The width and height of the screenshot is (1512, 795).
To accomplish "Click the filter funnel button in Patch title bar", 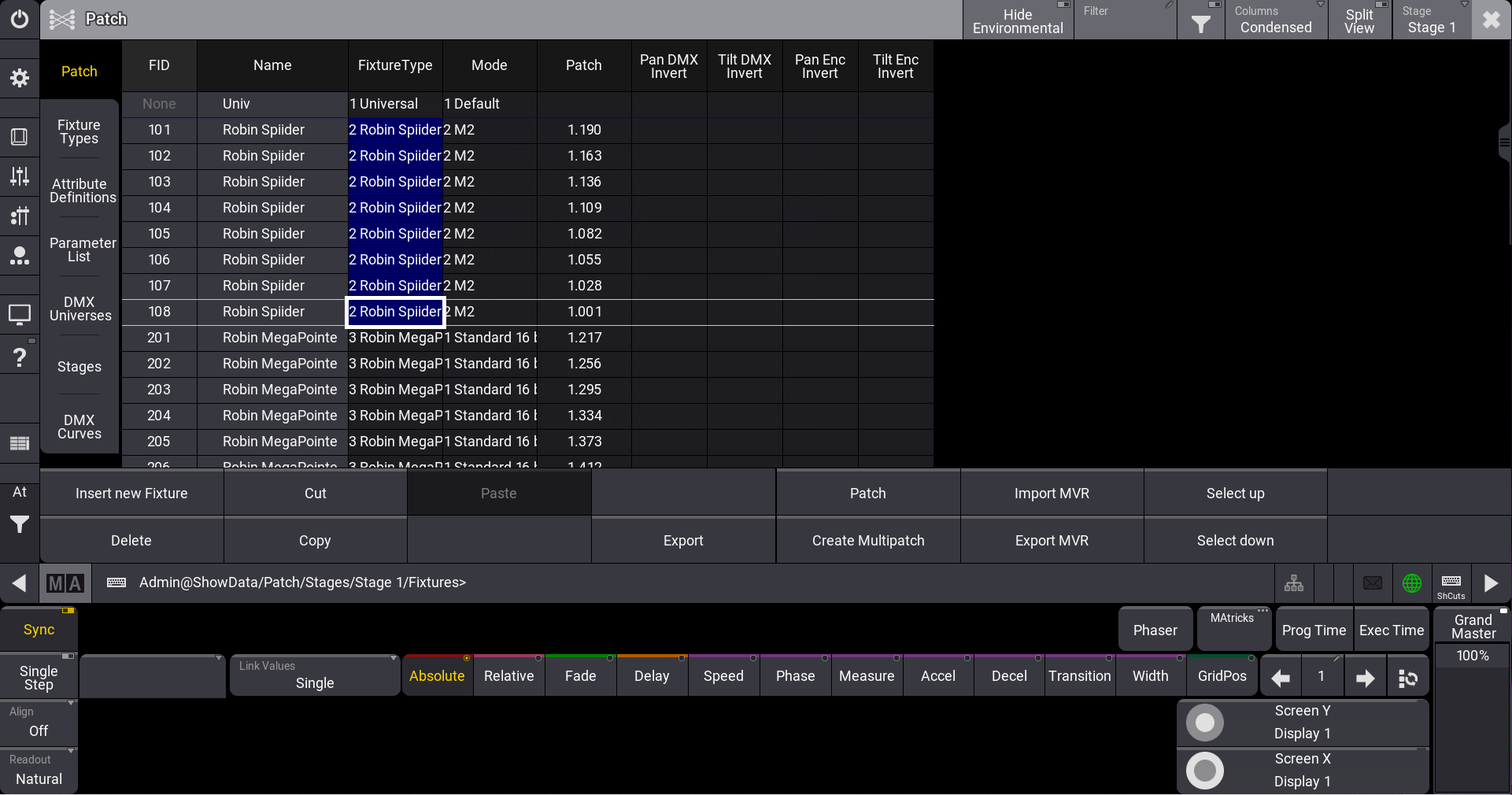I will (x=1201, y=20).
